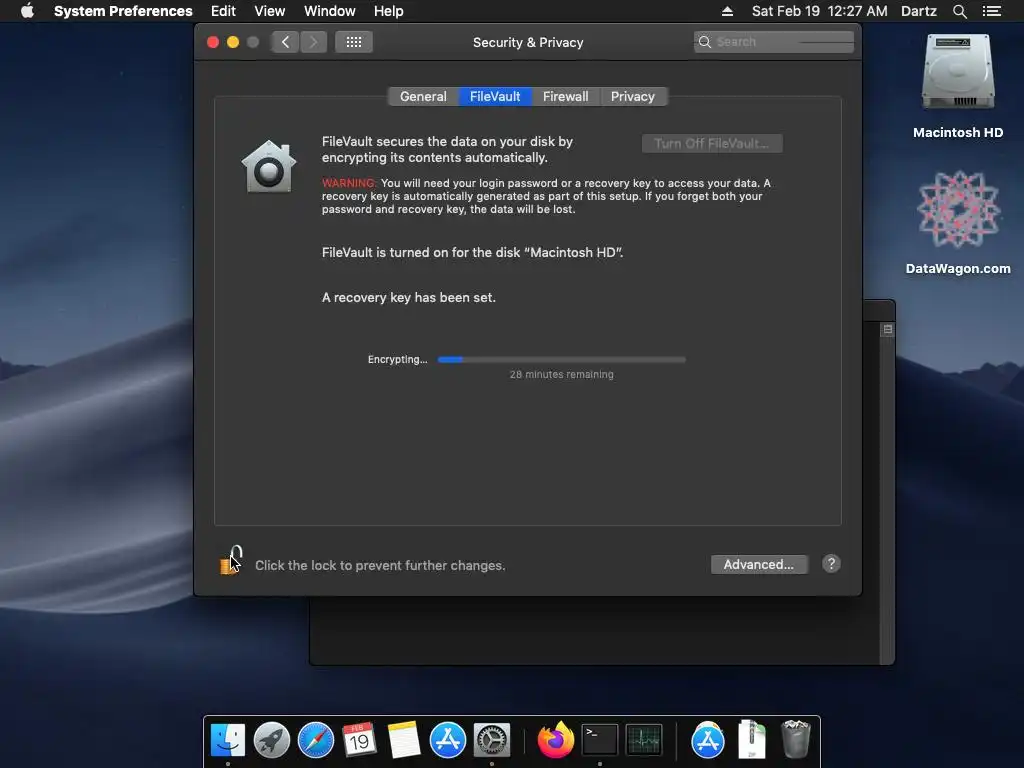
Task: Go back with the toolbar left arrow
Action: [285, 42]
